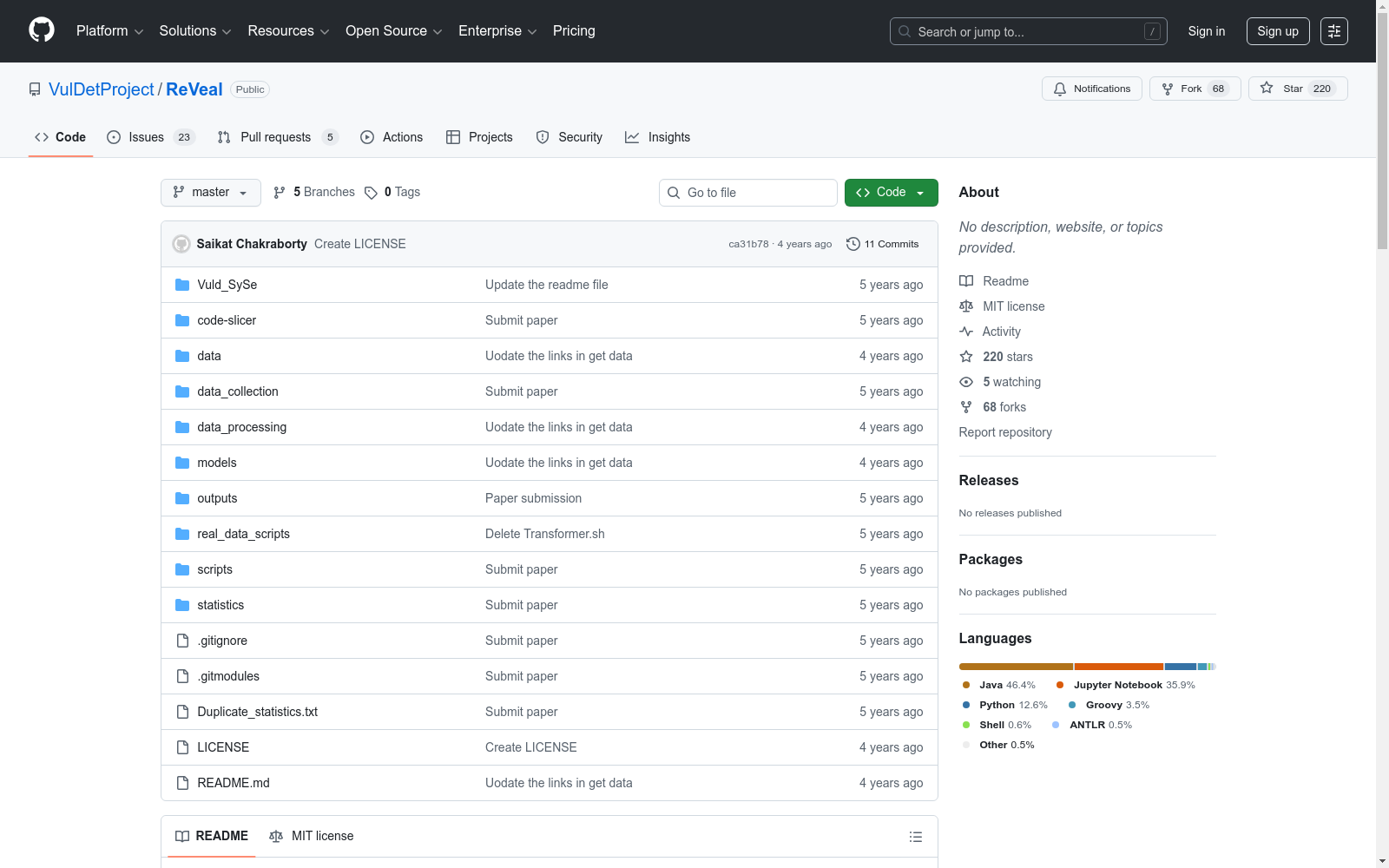
Task: Expand the Enterprise dropdown
Action: point(497,31)
